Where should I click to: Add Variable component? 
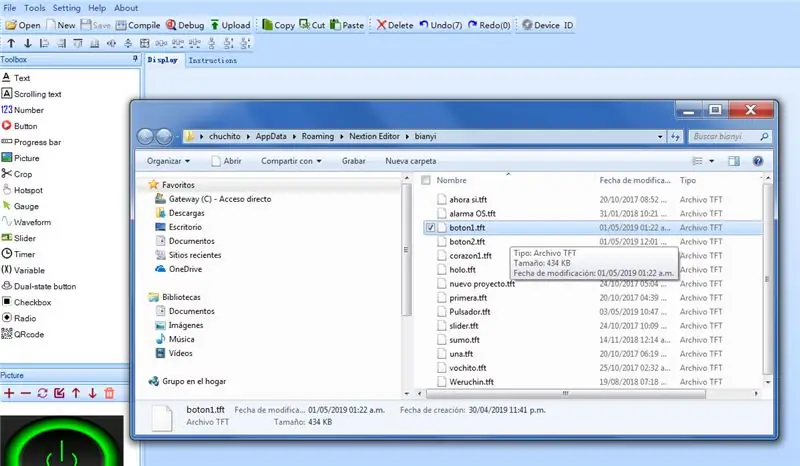point(23,270)
